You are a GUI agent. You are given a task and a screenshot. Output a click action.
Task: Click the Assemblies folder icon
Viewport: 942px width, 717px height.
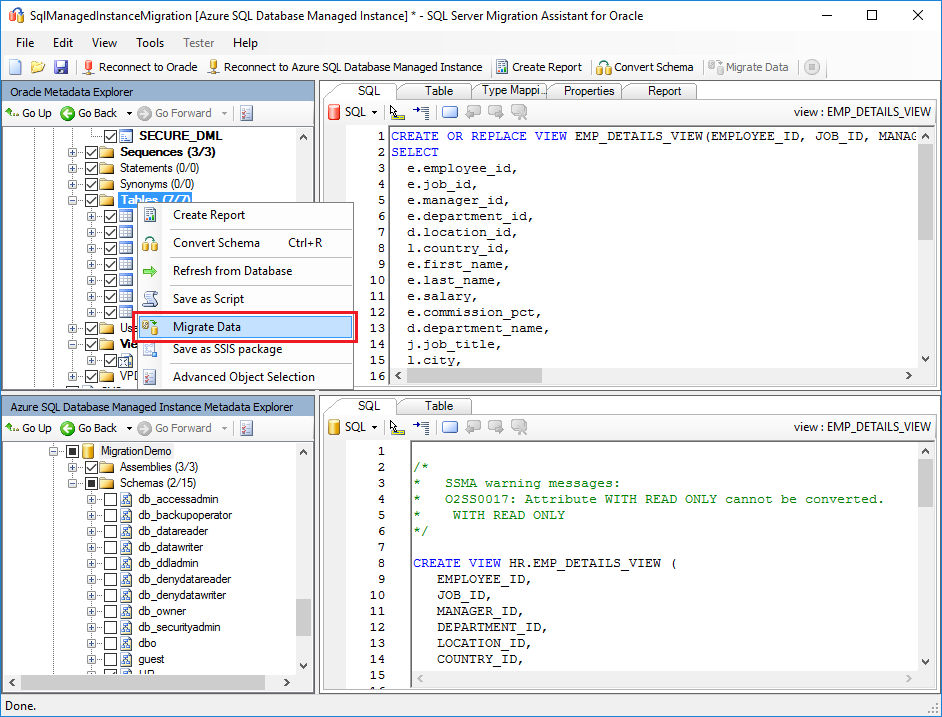coord(107,467)
